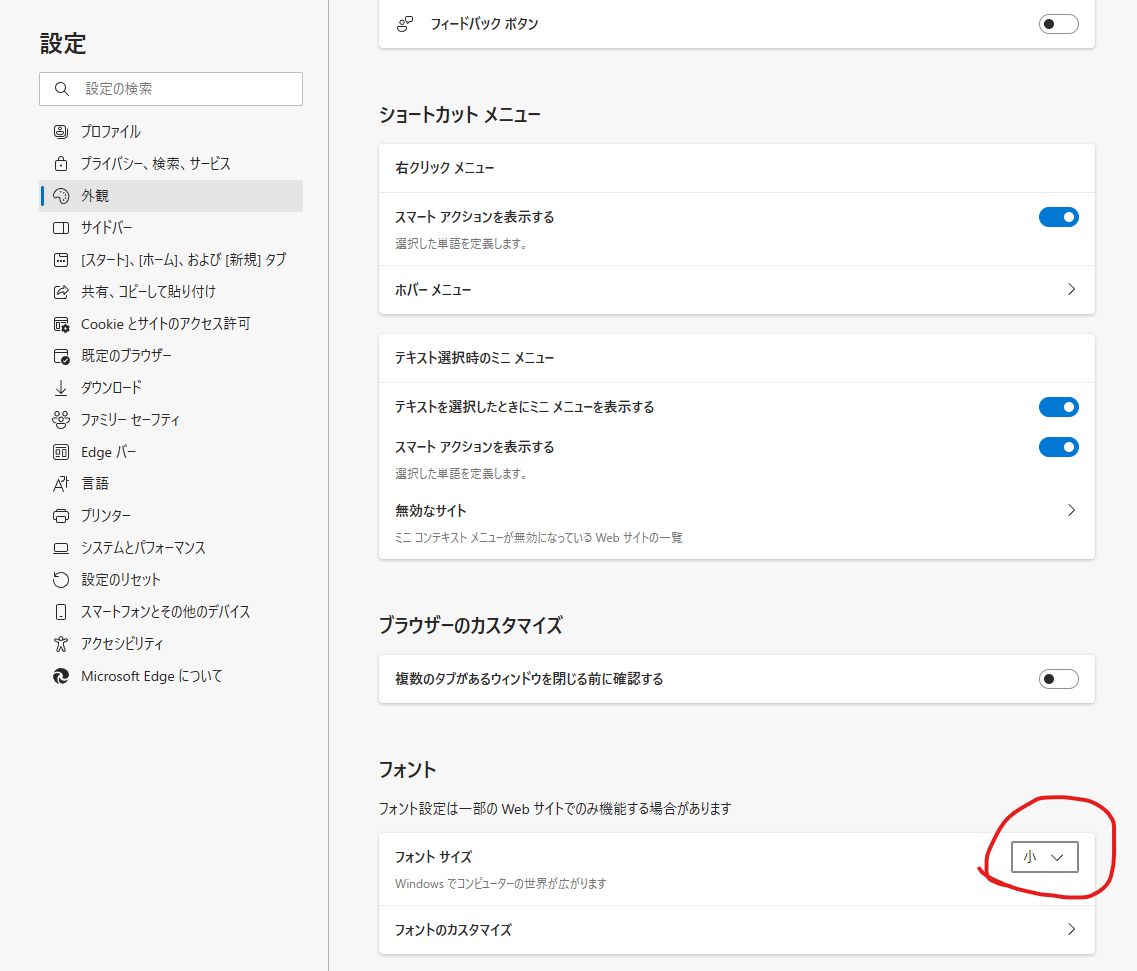
Task: Go to 既定のブラウザー settings
Action: click(x=170, y=356)
